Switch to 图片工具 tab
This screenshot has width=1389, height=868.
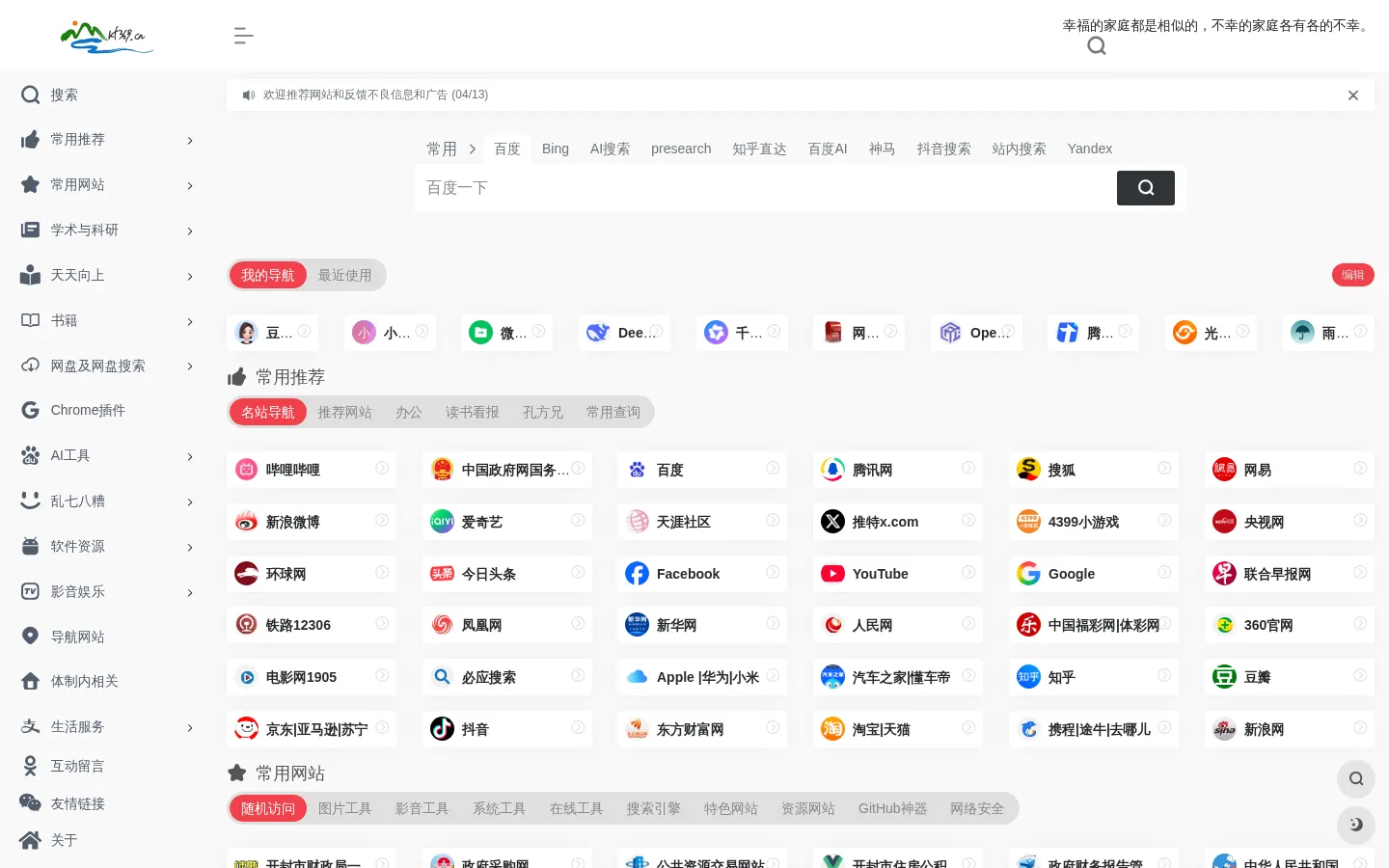click(x=345, y=808)
